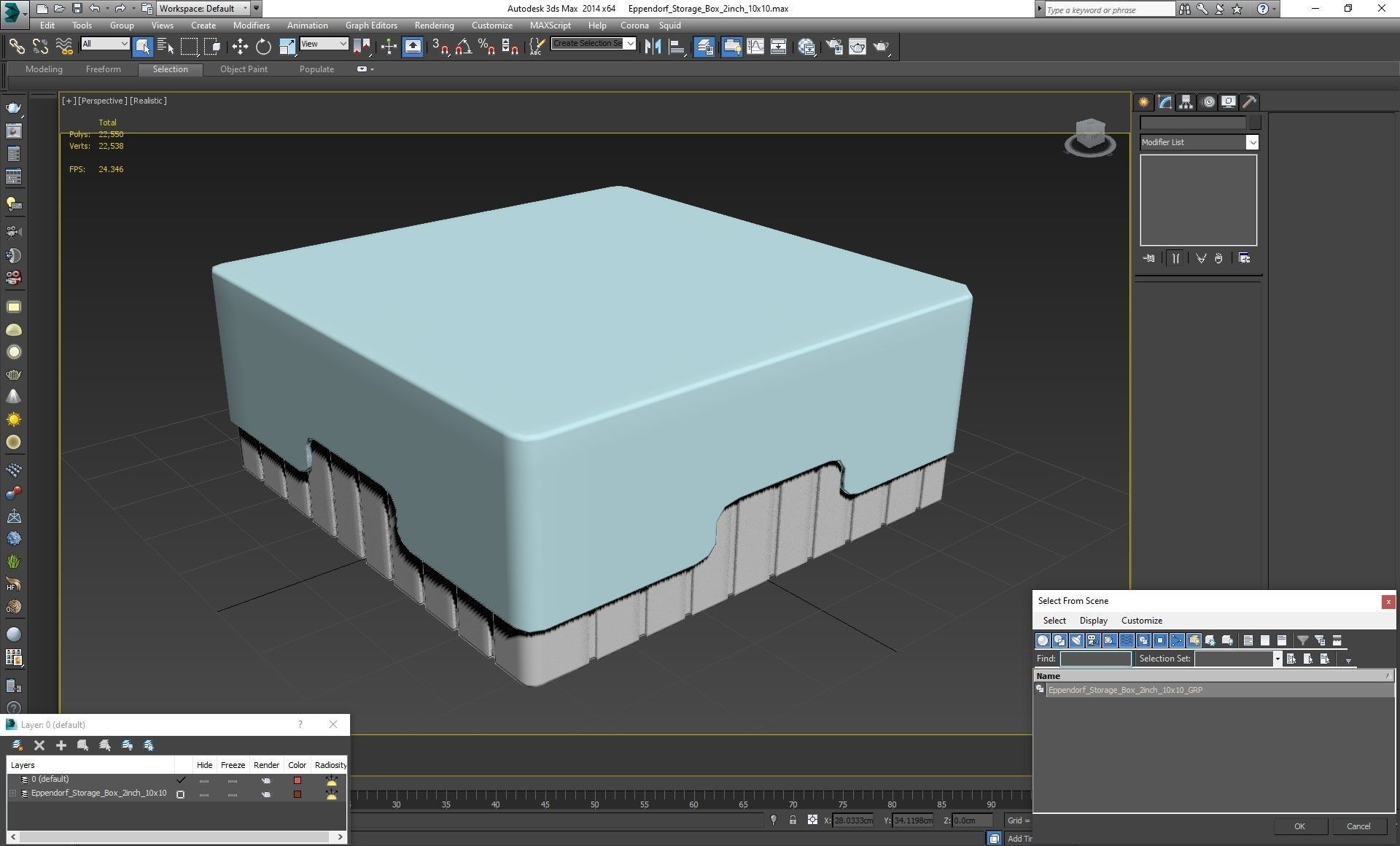Image resolution: width=1400 pixels, height=846 pixels.
Task: Click Bind to Space Warp icon
Action: point(64,47)
